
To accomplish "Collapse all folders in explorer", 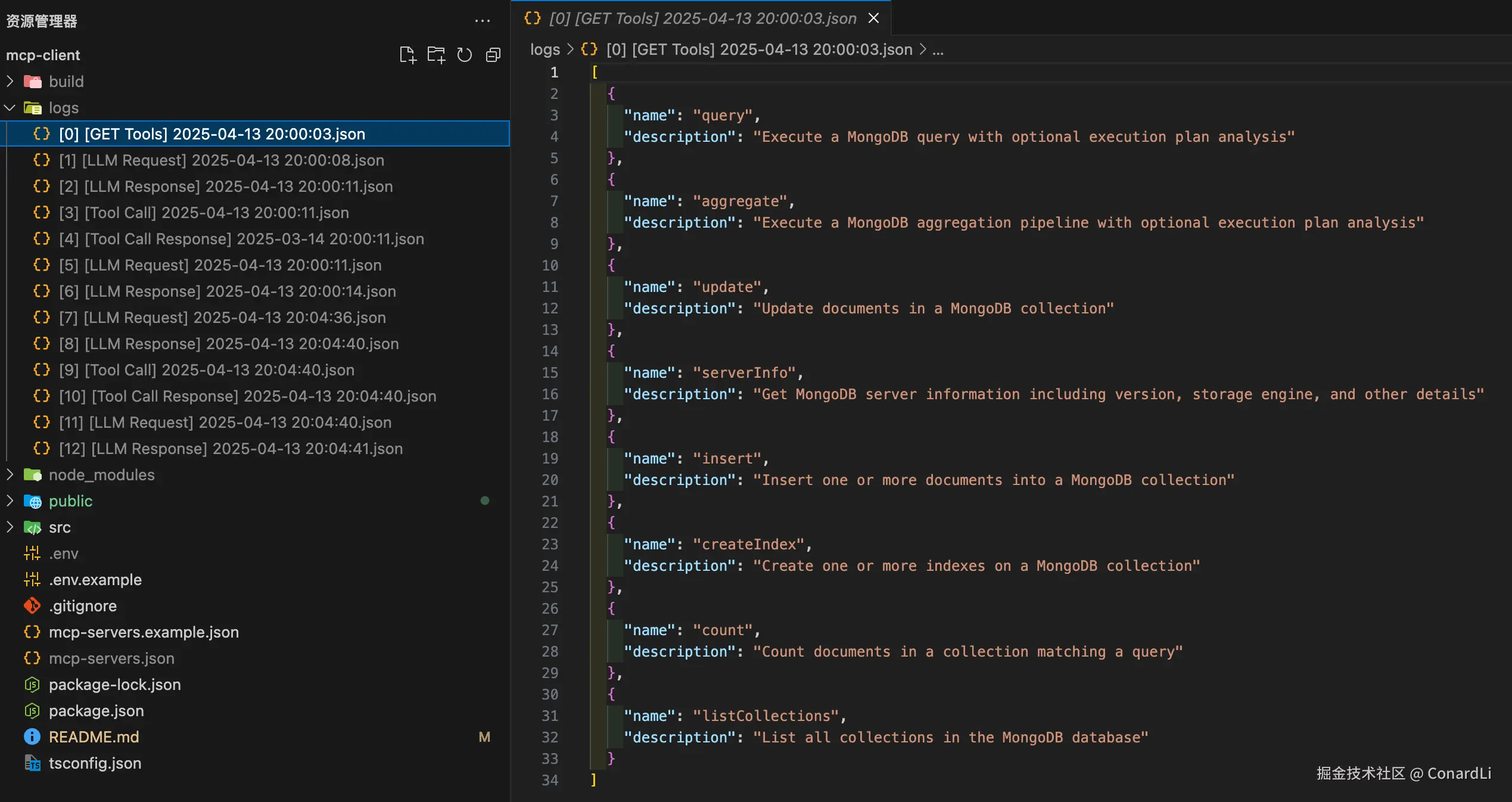I will point(493,55).
